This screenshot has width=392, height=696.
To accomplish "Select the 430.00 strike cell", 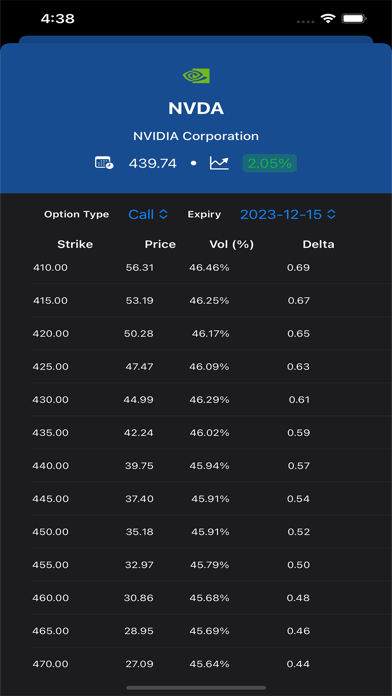I will pyautogui.click(x=51, y=399).
